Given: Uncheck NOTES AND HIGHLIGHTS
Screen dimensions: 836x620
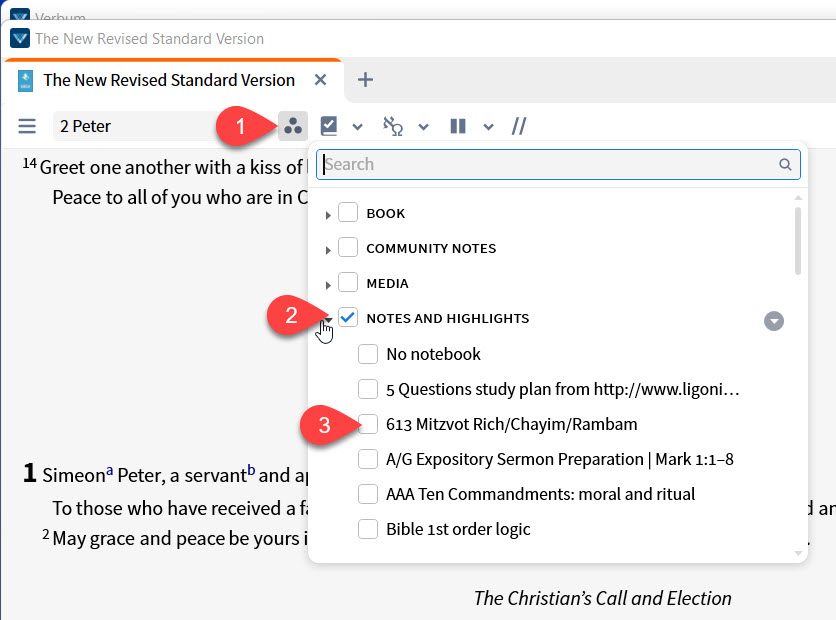Looking at the screenshot, I should click(x=348, y=317).
